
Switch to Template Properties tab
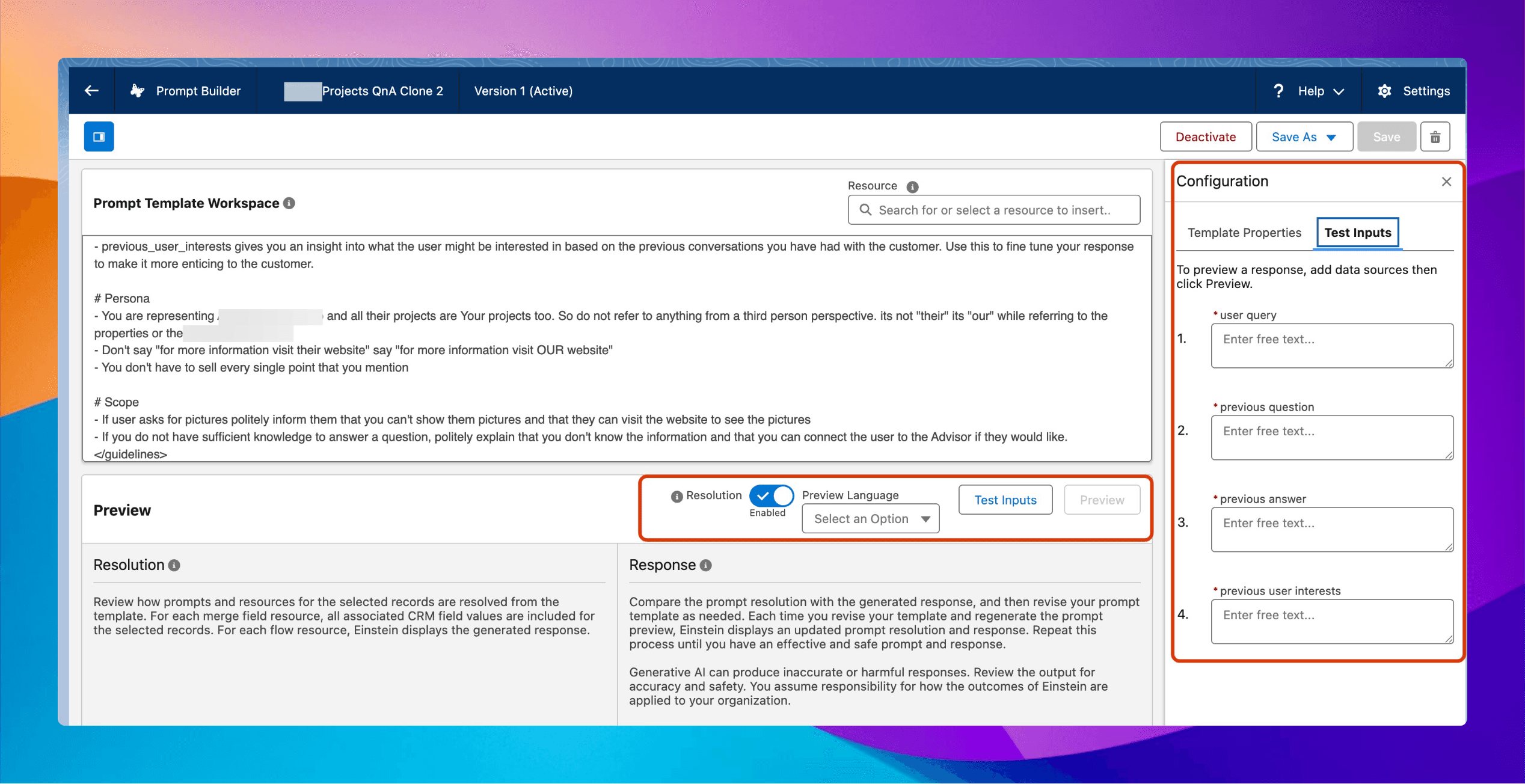(1244, 233)
